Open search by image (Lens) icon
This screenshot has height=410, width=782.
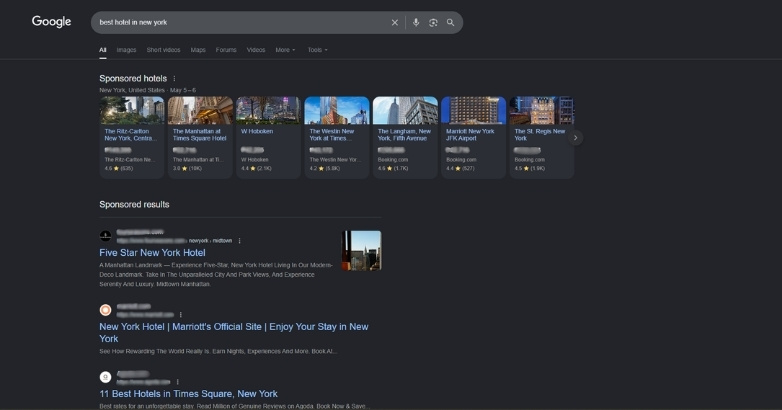tap(433, 22)
